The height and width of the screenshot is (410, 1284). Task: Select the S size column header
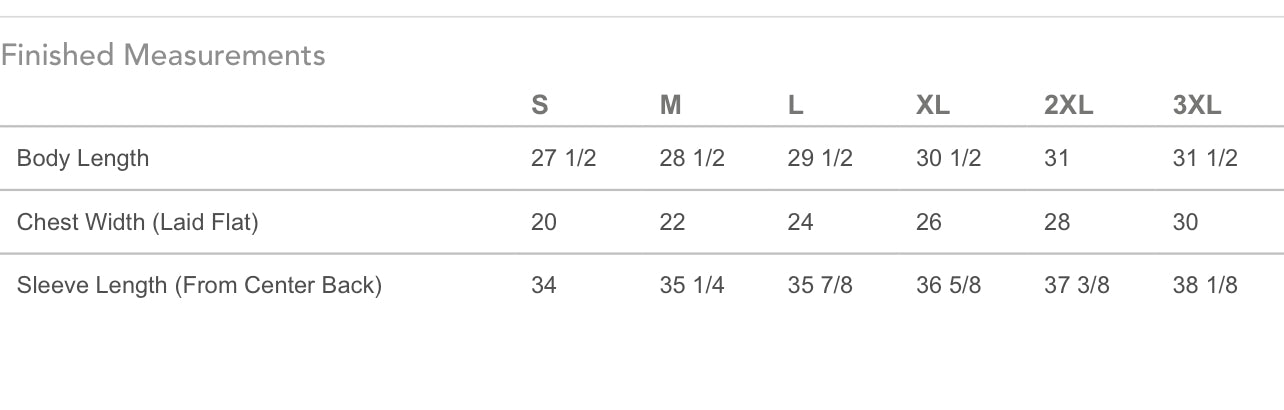tap(540, 105)
